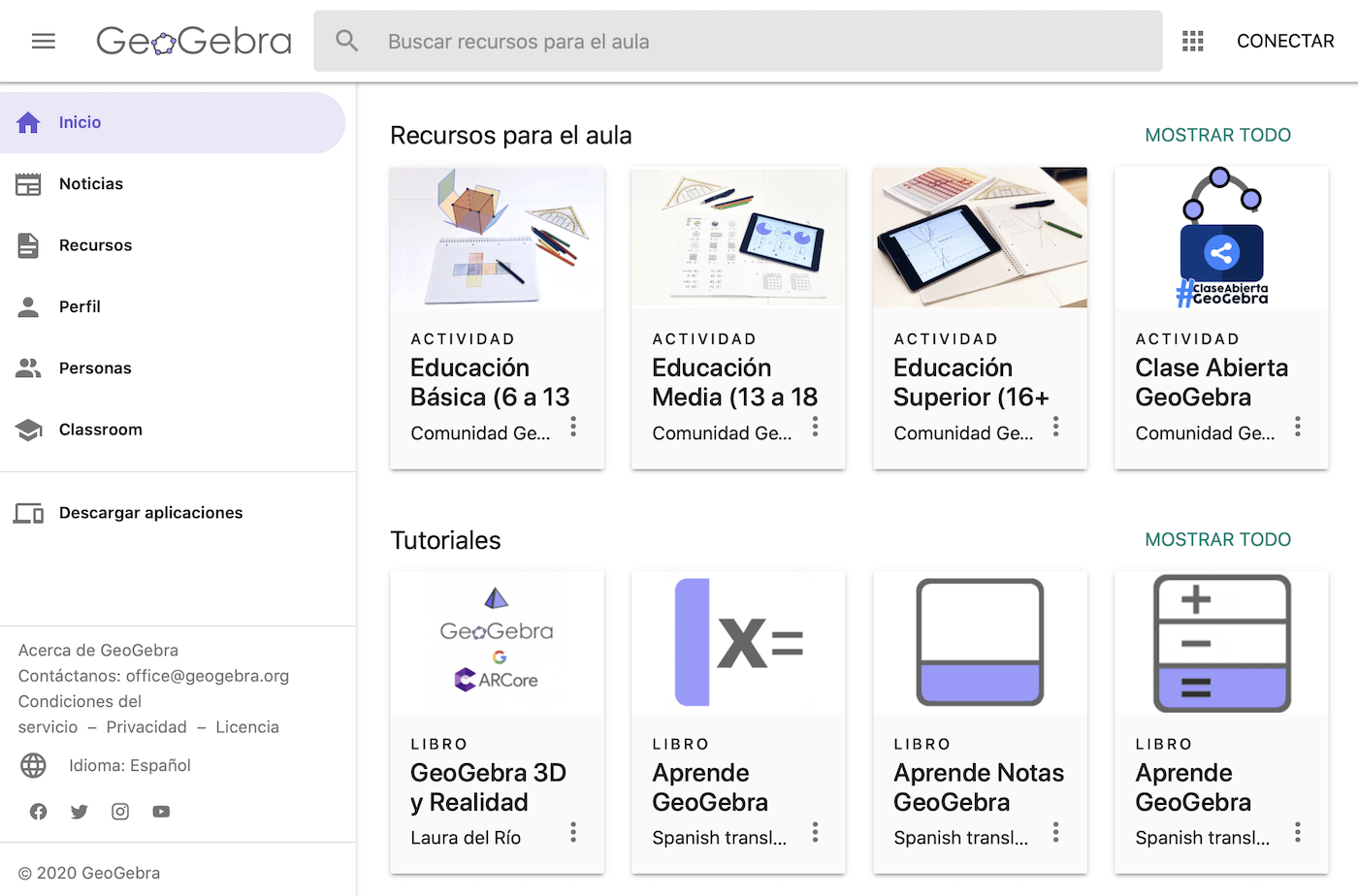
Task: Show all Tutoriales
Action: click(x=1217, y=539)
